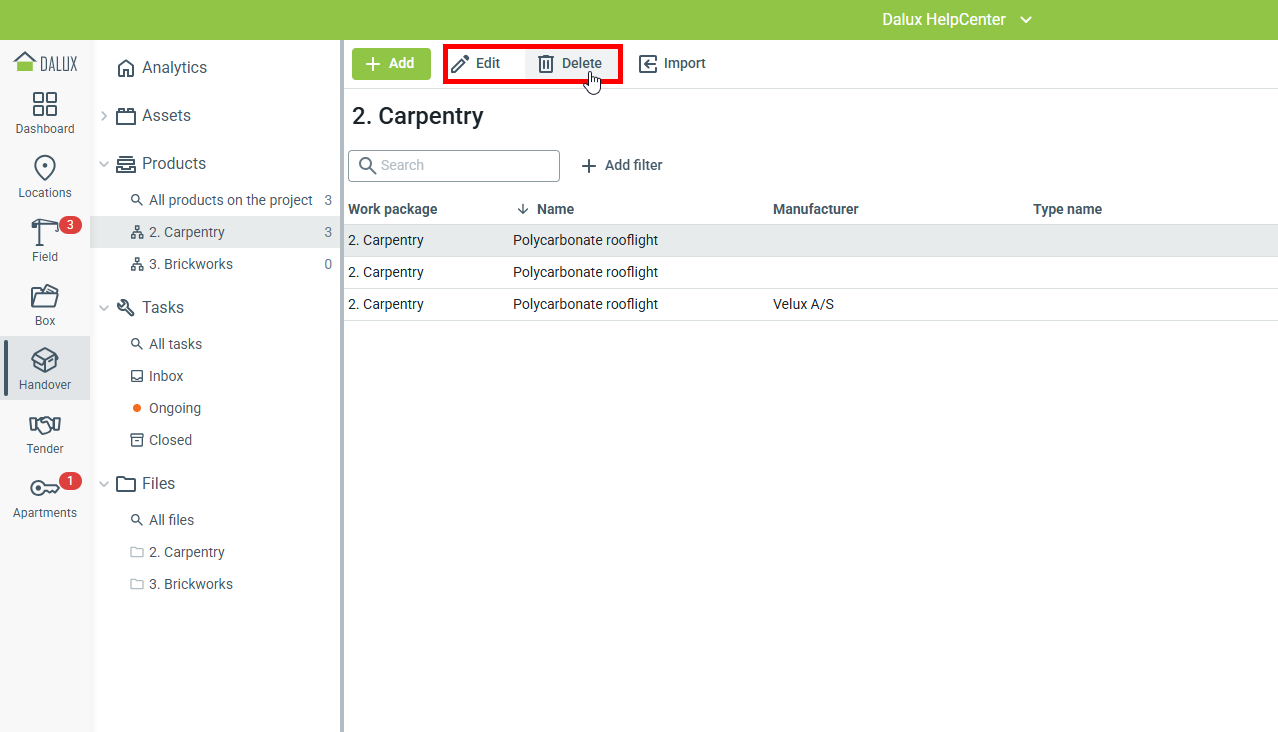Collapse the Products section chevron

104,164
